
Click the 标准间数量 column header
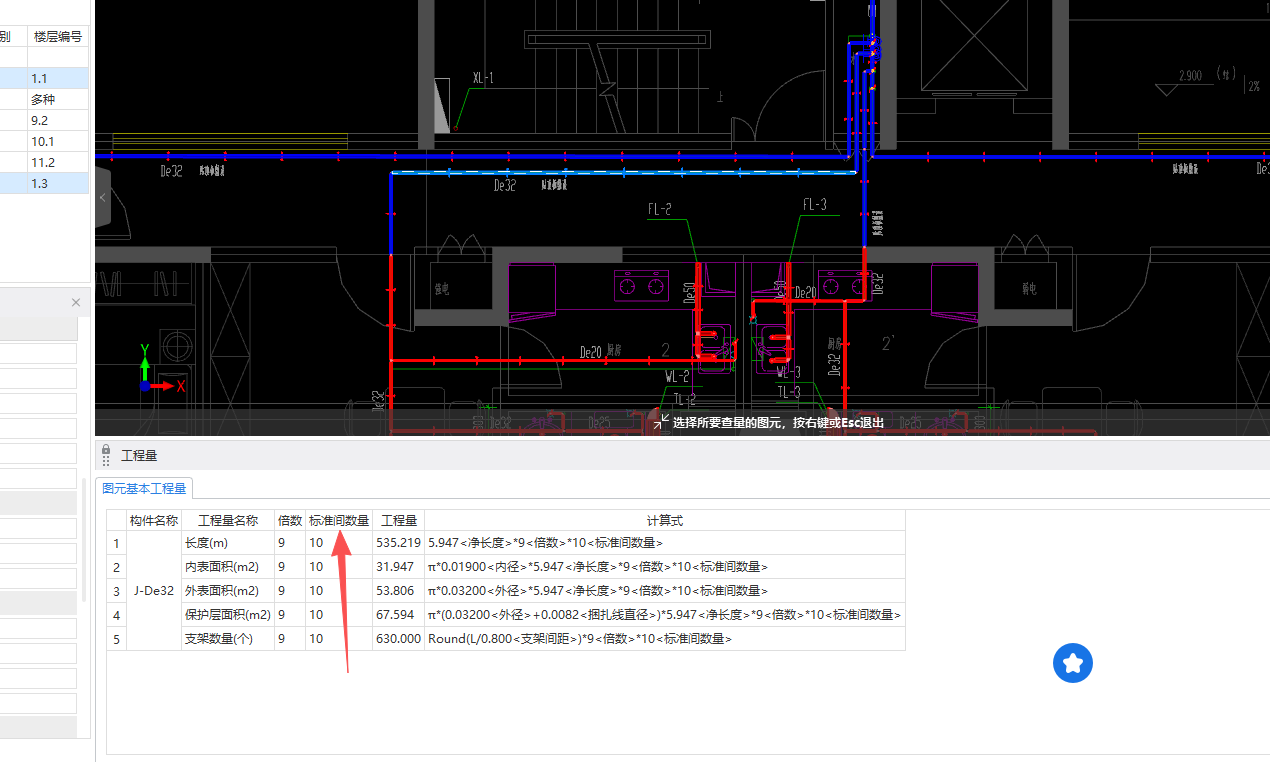pos(339,520)
